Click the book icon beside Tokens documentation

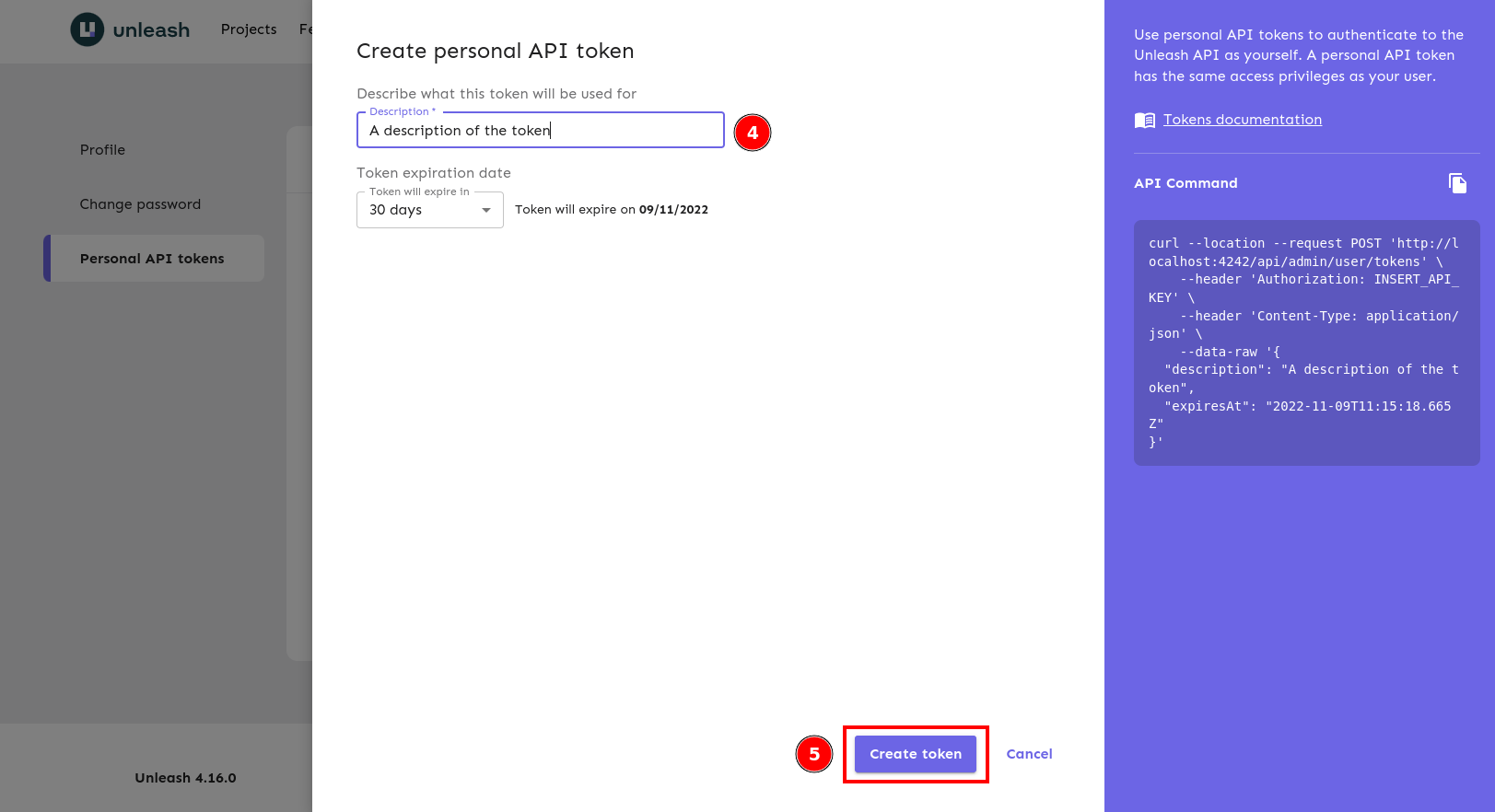tap(1144, 121)
